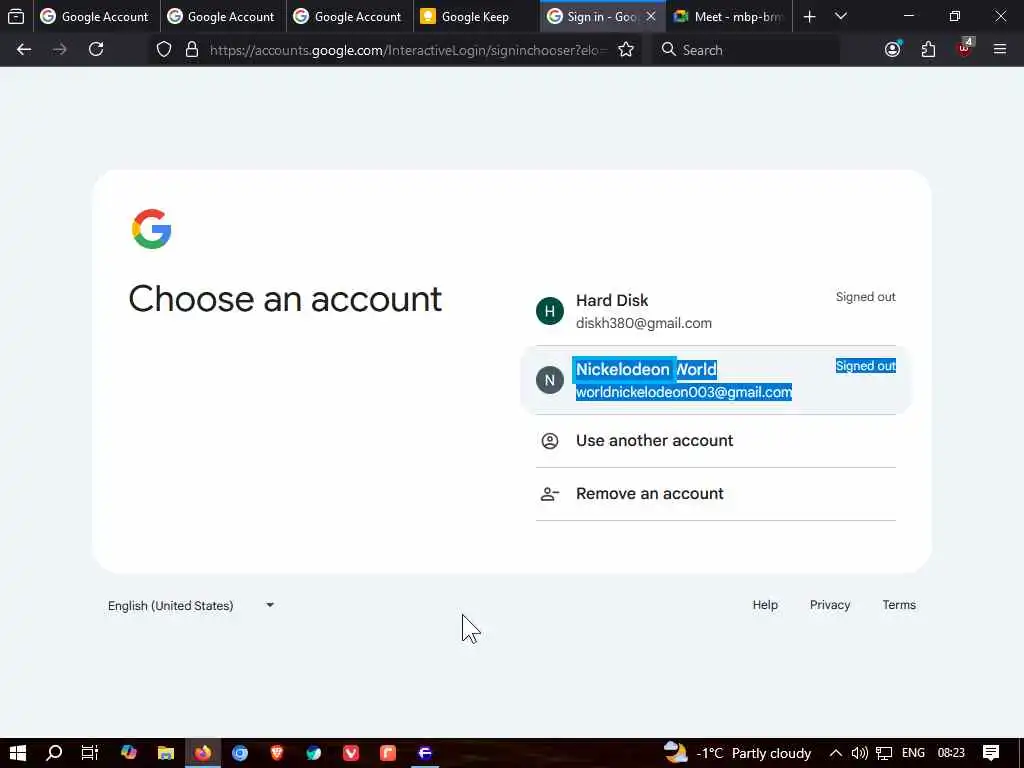The height and width of the screenshot is (768, 1024).
Task: Open the notification center icon
Action: coord(991,753)
